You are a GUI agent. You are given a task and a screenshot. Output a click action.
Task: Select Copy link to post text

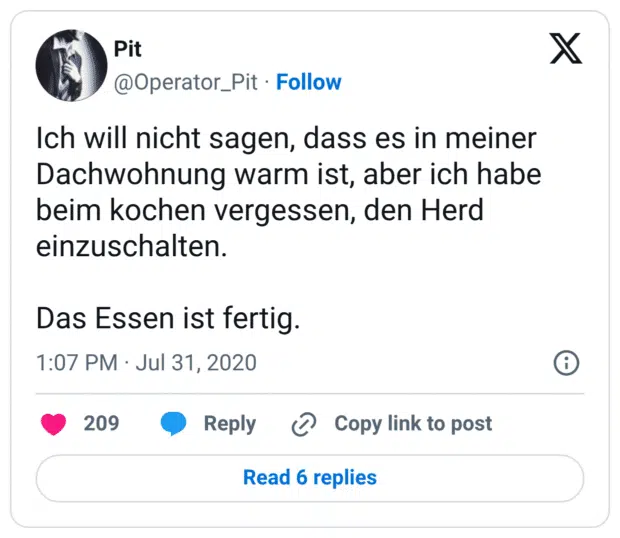[413, 424]
